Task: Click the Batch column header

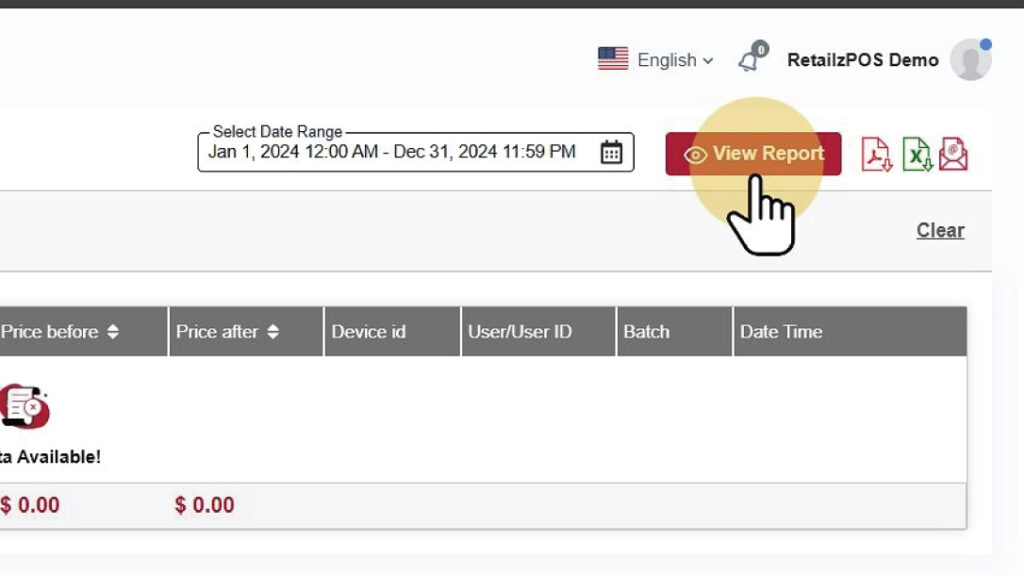Action: (x=646, y=332)
